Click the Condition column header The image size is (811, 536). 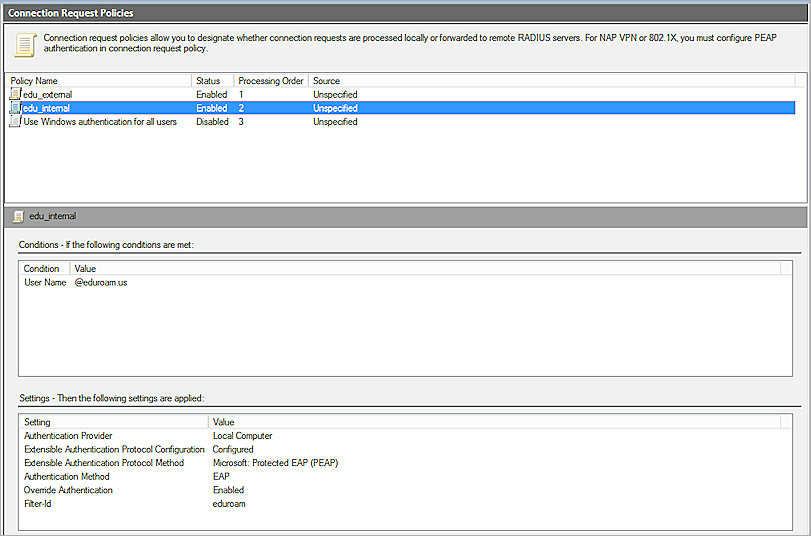point(42,269)
